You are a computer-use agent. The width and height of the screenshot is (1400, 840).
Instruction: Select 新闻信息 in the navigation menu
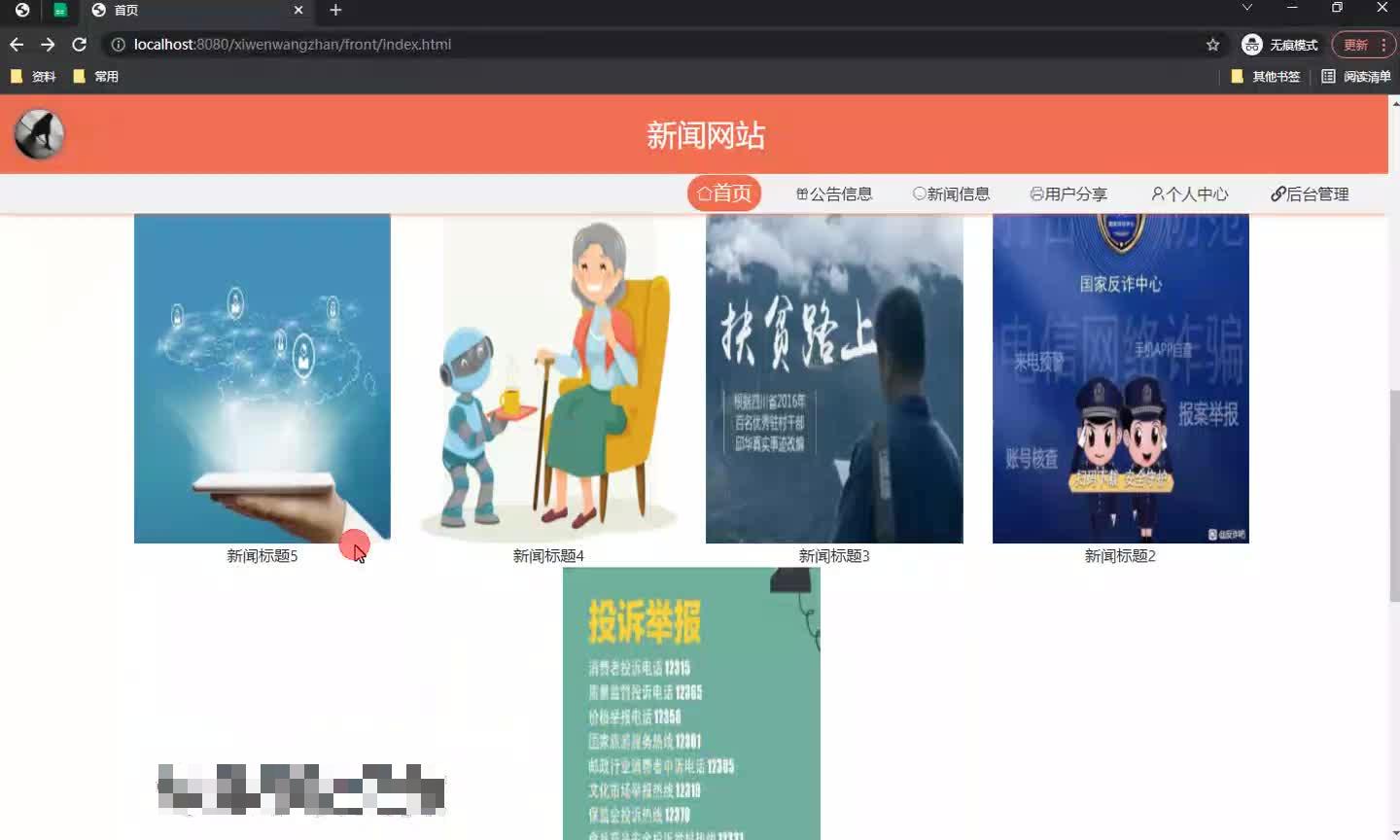(952, 193)
